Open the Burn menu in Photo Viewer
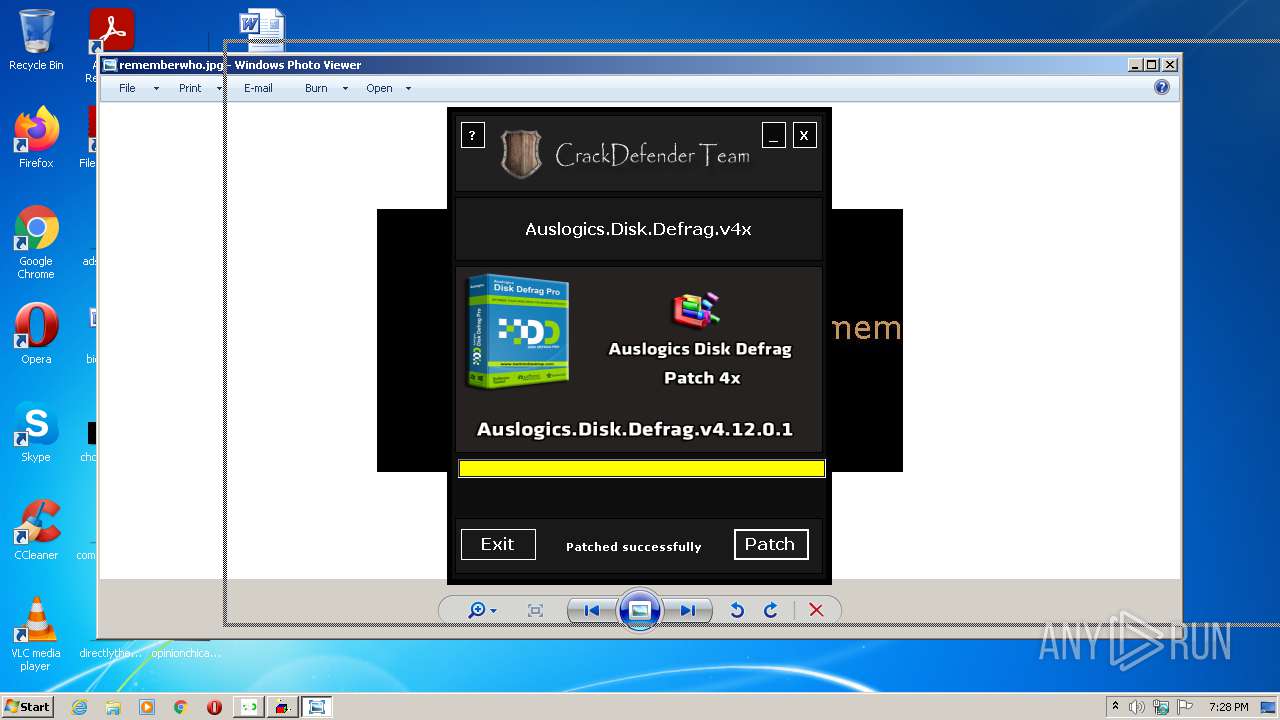Screen dimensions: 1280x720 [x=316, y=88]
